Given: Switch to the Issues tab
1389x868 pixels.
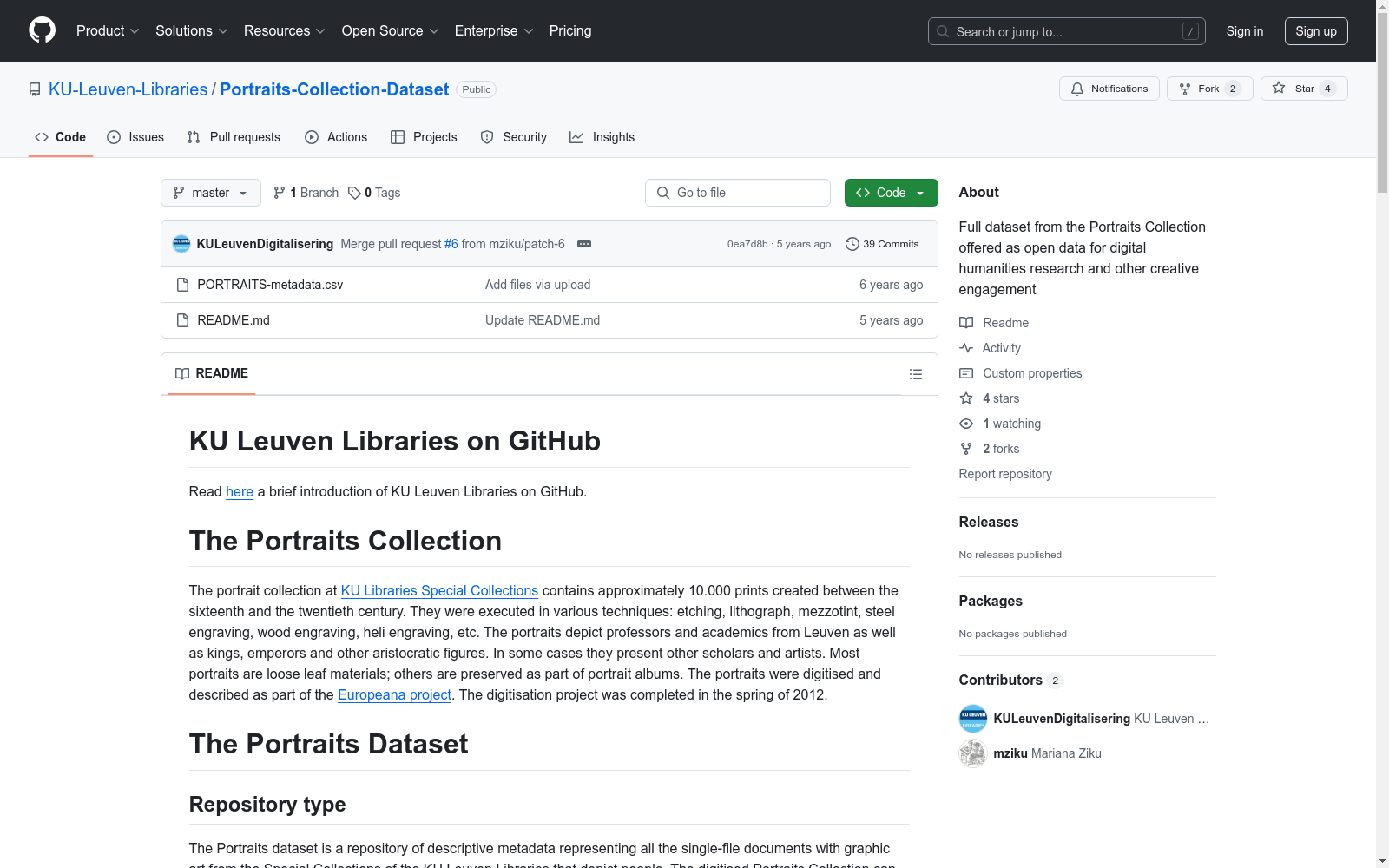Looking at the screenshot, I should (135, 137).
